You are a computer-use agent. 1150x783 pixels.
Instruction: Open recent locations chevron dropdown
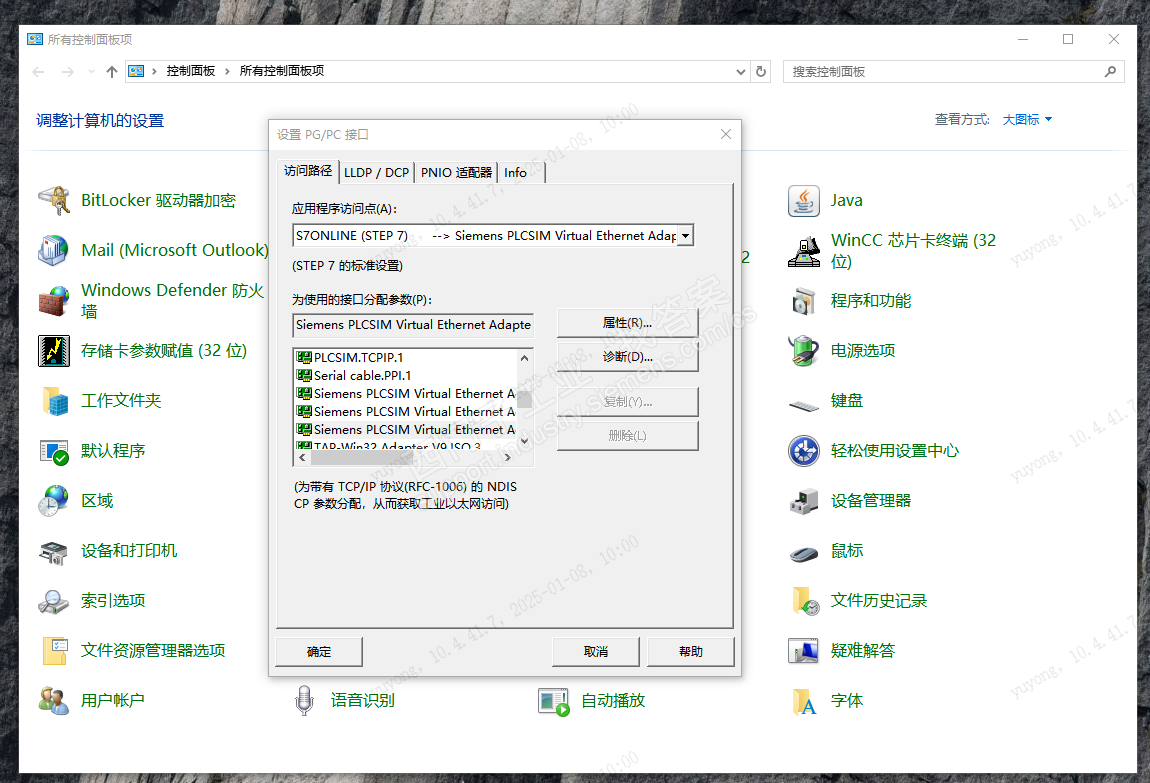point(91,71)
